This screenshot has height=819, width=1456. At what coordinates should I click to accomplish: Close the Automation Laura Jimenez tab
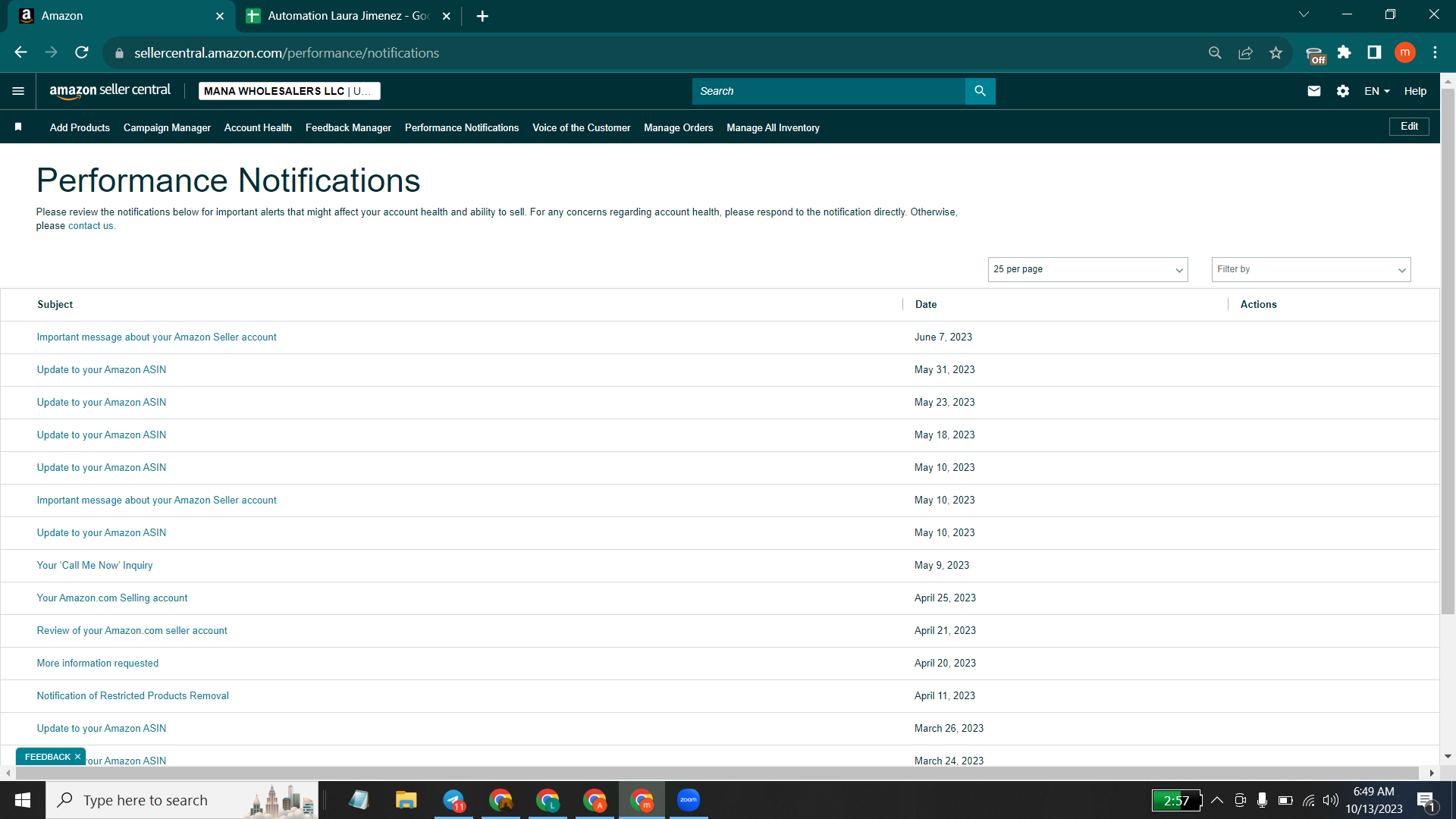[447, 16]
